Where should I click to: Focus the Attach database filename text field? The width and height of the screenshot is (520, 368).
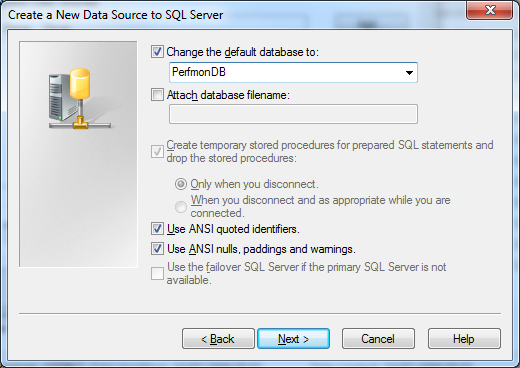click(x=293, y=114)
